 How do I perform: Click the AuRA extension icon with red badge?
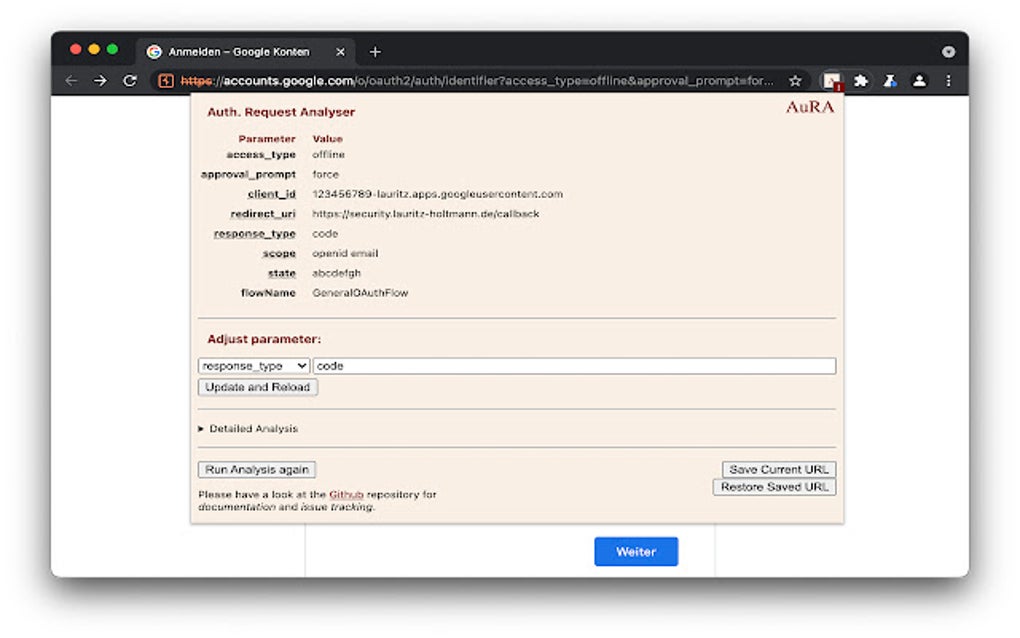pos(831,80)
